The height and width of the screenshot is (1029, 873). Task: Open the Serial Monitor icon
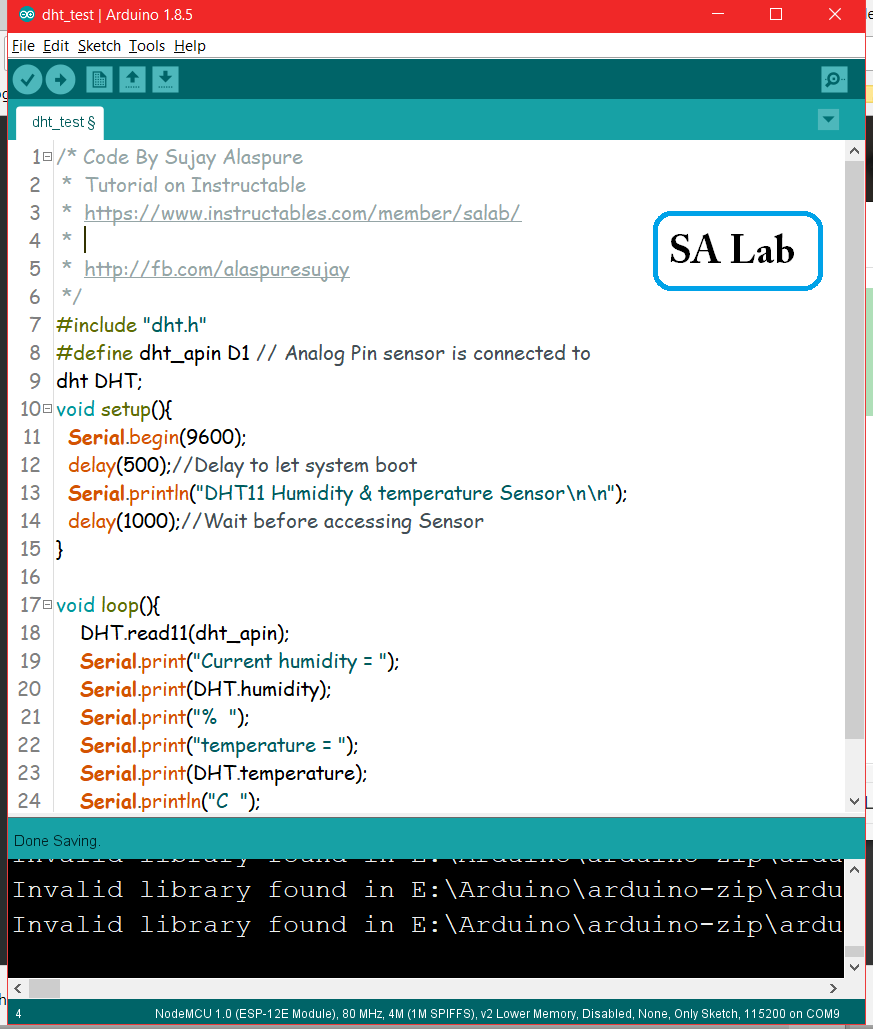click(x=833, y=79)
